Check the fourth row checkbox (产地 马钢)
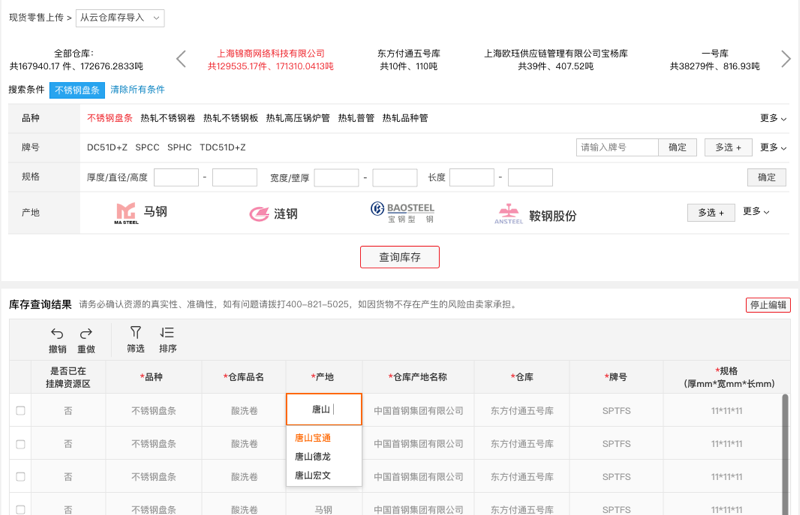This screenshot has width=800, height=515. click(20, 509)
